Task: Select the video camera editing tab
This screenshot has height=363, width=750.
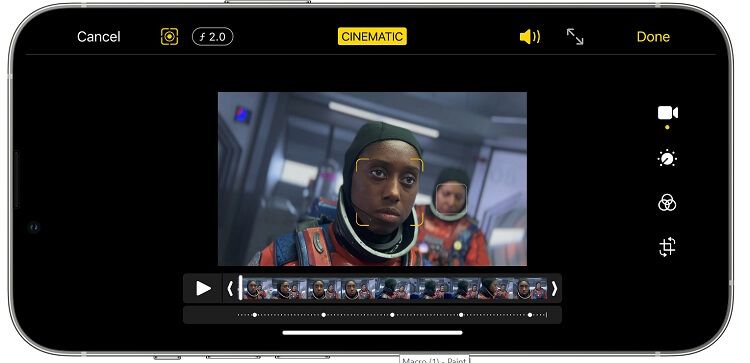Action: [668, 113]
